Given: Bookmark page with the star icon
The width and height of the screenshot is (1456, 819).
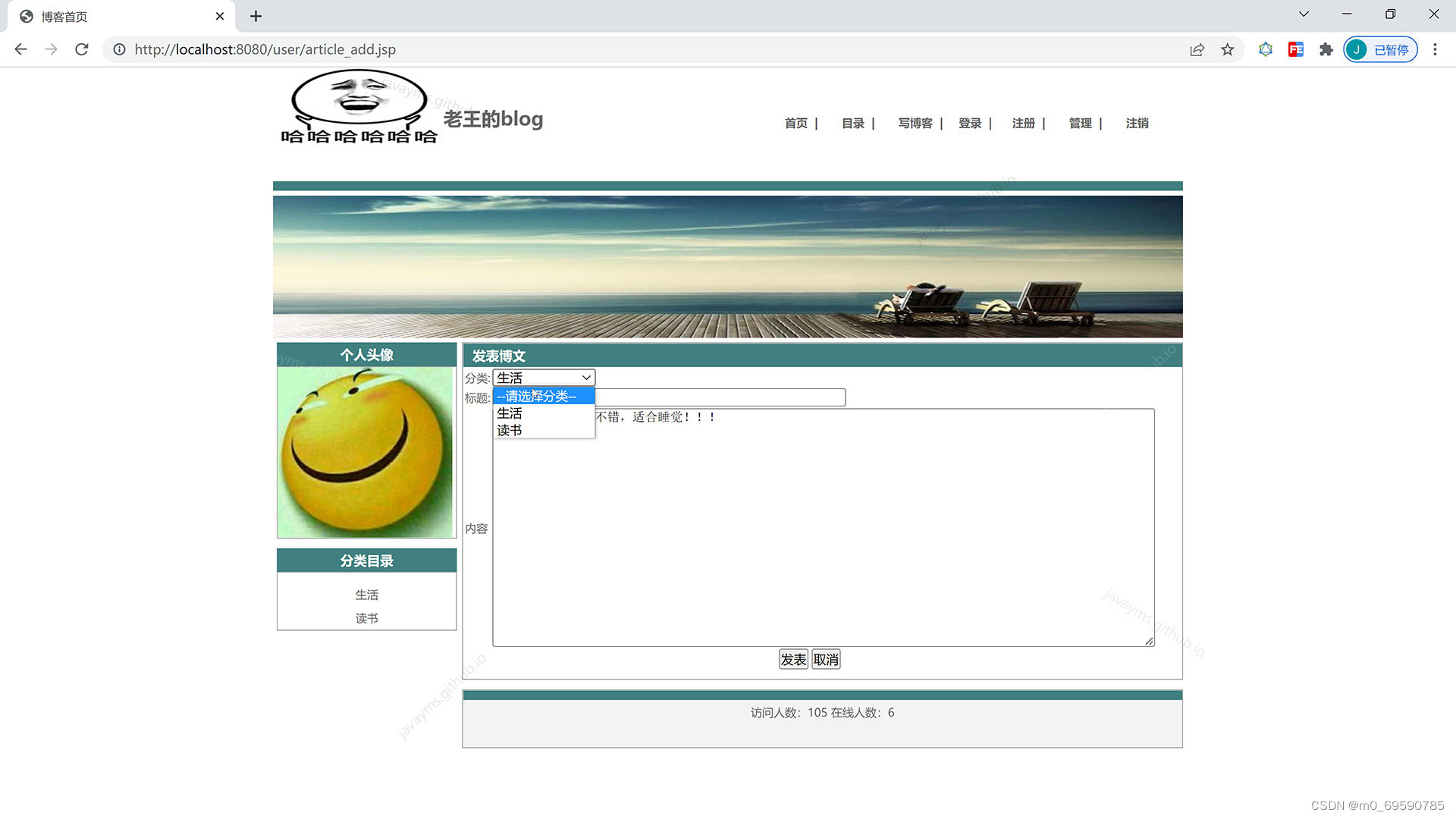Looking at the screenshot, I should [1227, 49].
